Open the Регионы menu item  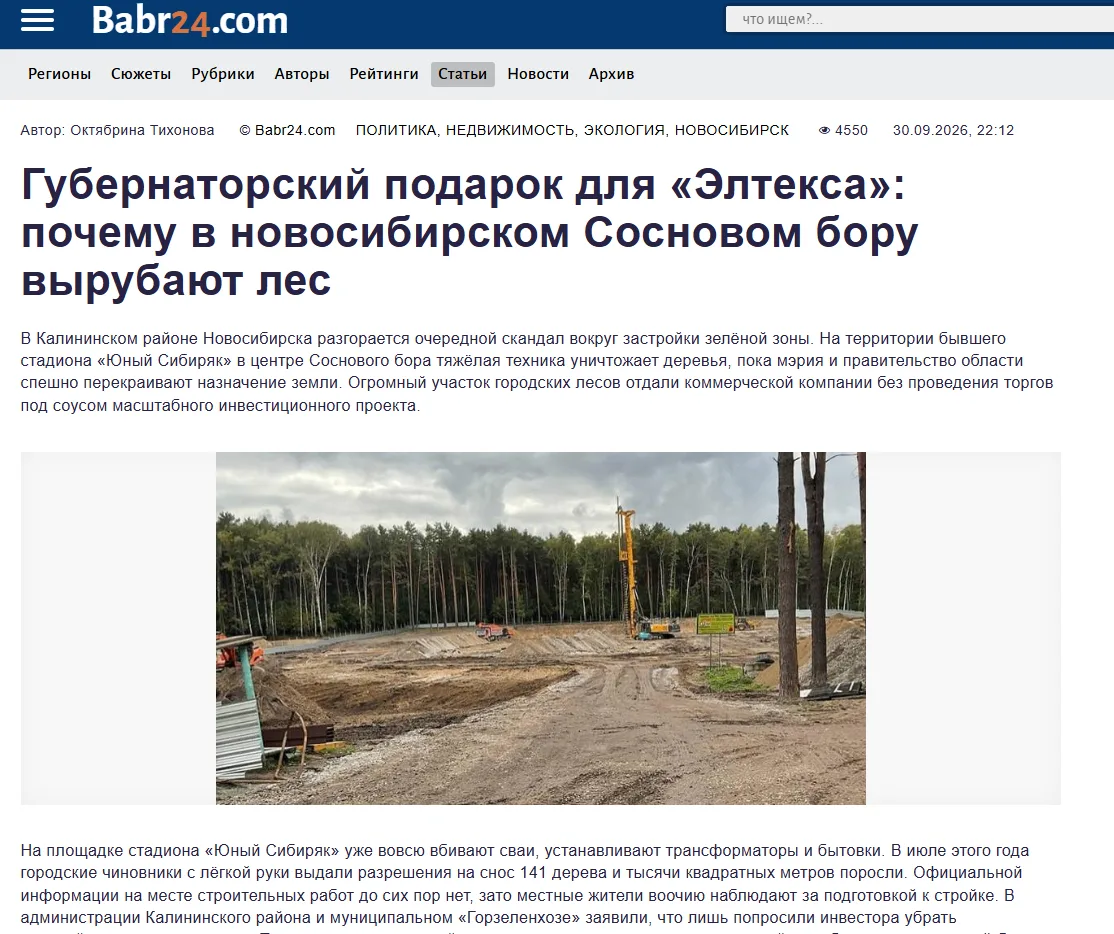tap(60, 74)
